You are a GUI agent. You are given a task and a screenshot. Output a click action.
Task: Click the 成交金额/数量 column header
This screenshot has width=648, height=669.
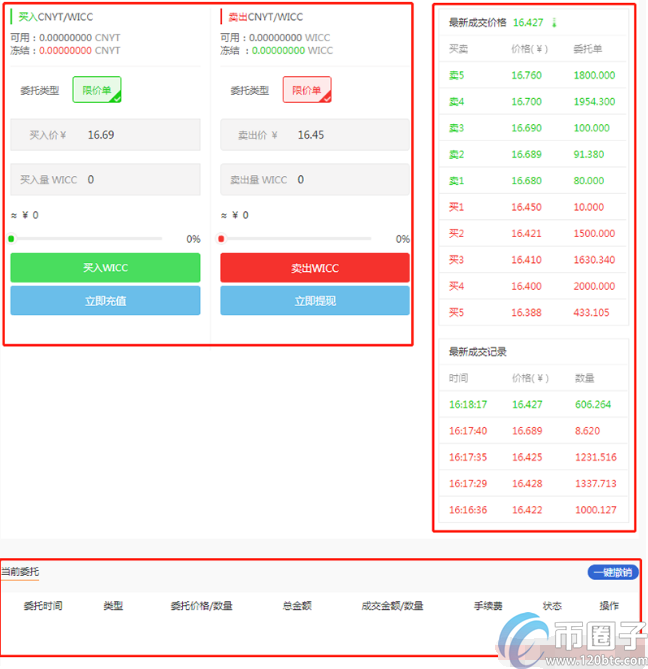392,605
